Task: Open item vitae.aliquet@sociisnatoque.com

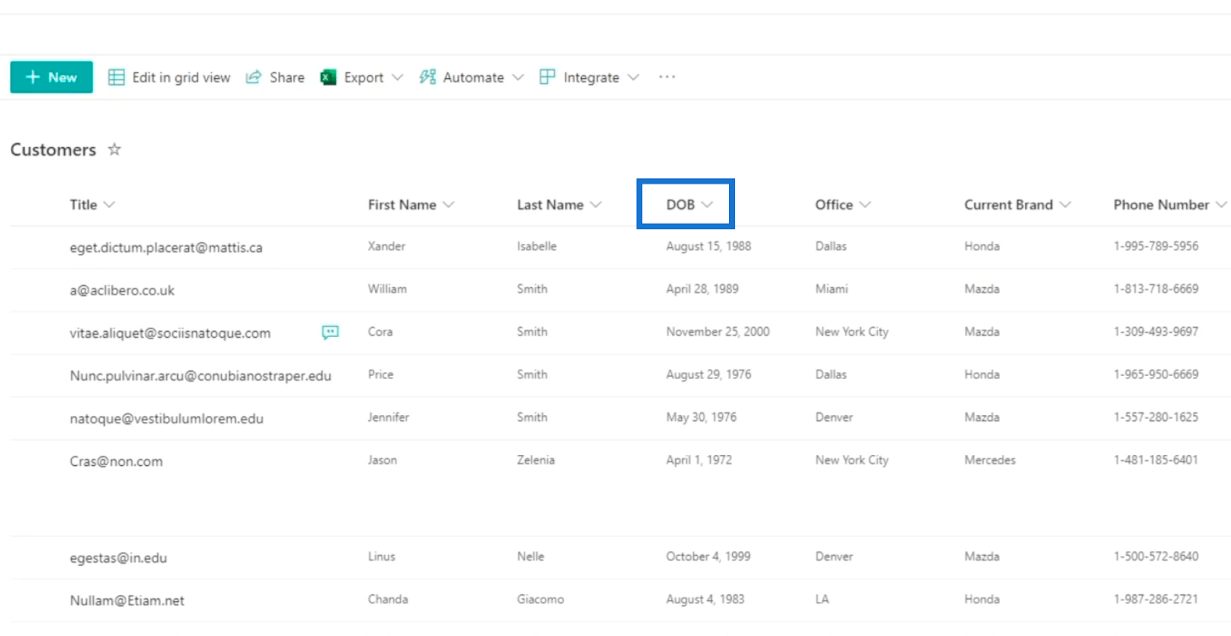Action: click(x=170, y=333)
